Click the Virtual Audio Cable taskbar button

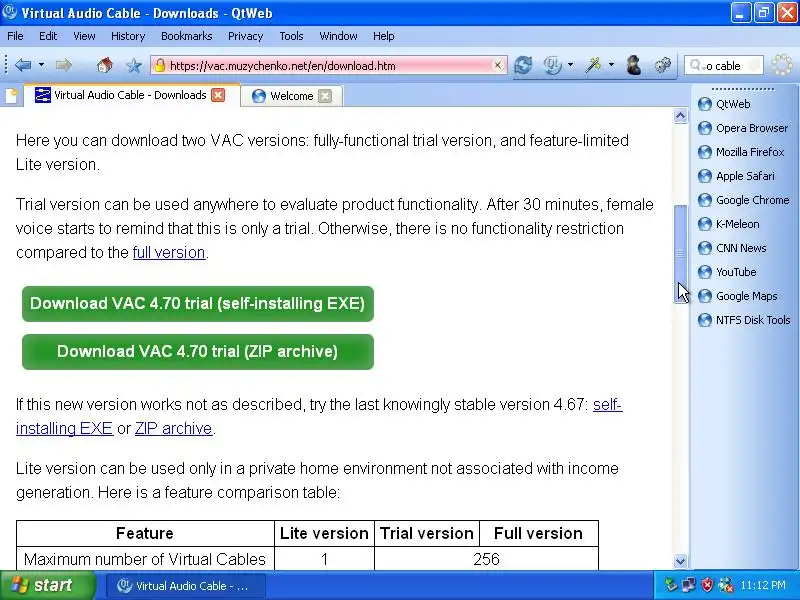click(186, 586)
